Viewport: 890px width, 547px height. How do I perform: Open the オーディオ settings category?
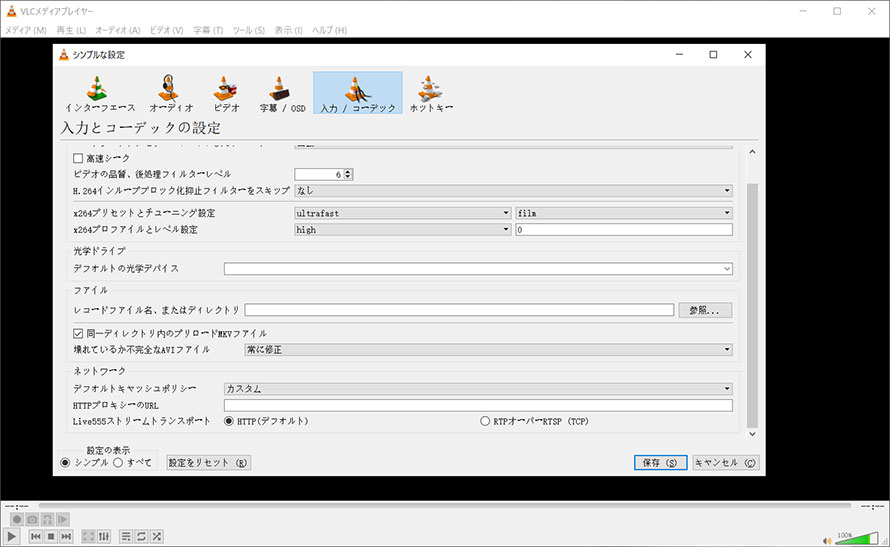[171, 94]
